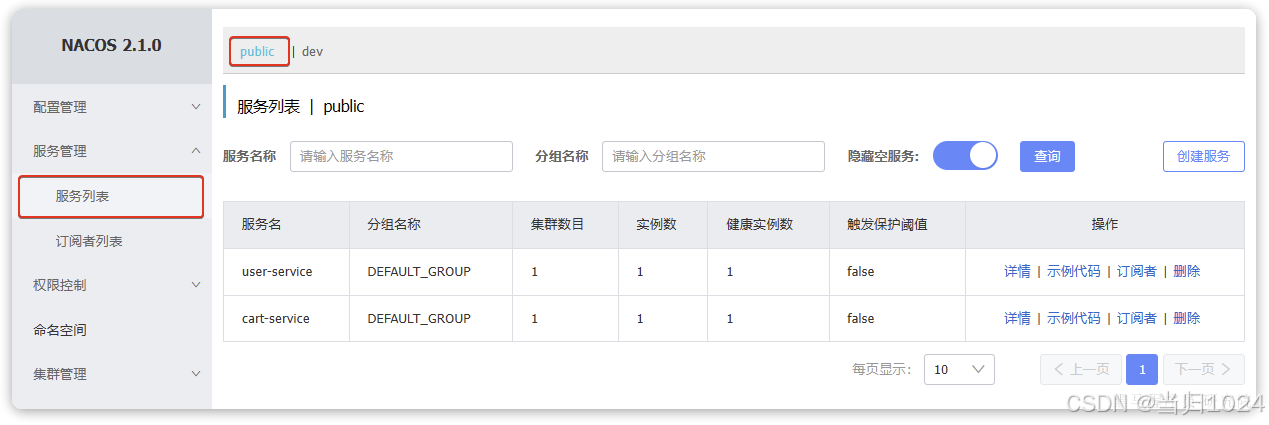Click the 服务列表 | public heading
Viewport: 1269px width, 425px height.
(300, 106)
